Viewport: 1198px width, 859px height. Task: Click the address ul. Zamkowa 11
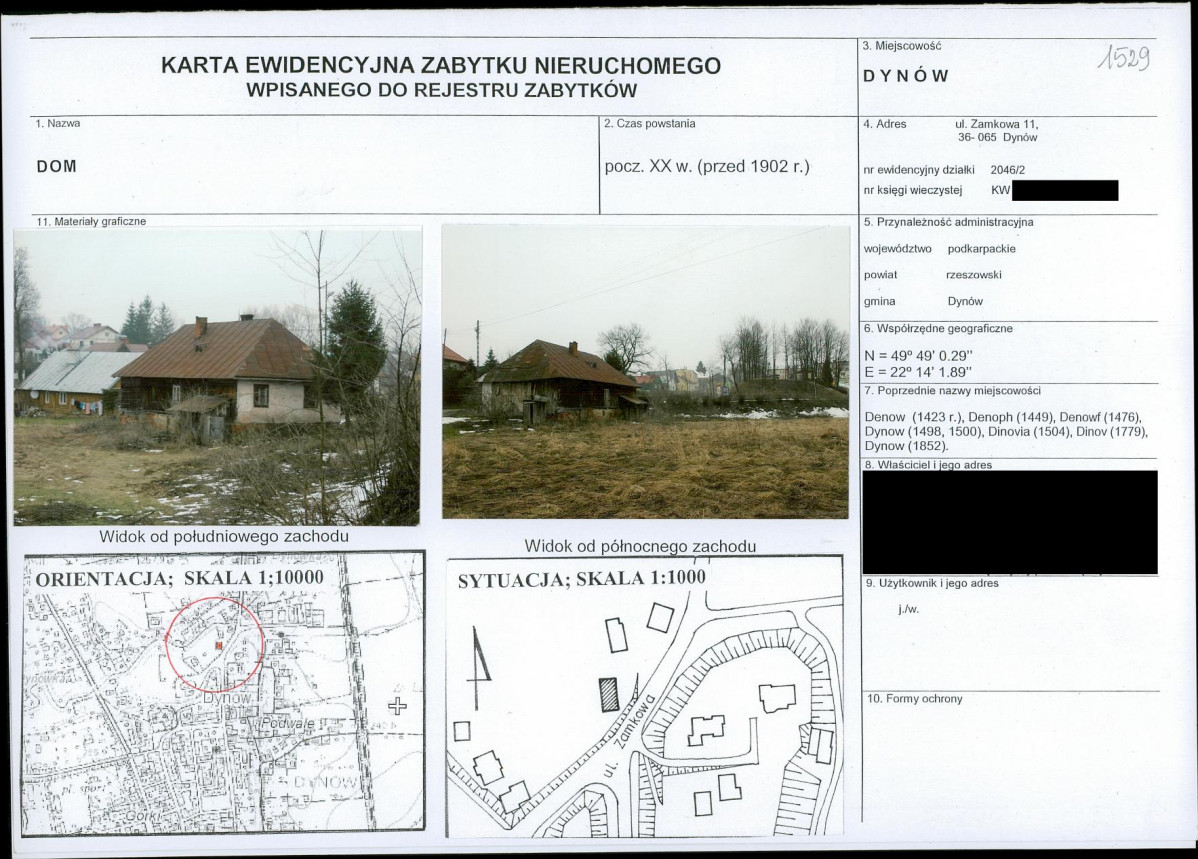[x=996, y=124]
